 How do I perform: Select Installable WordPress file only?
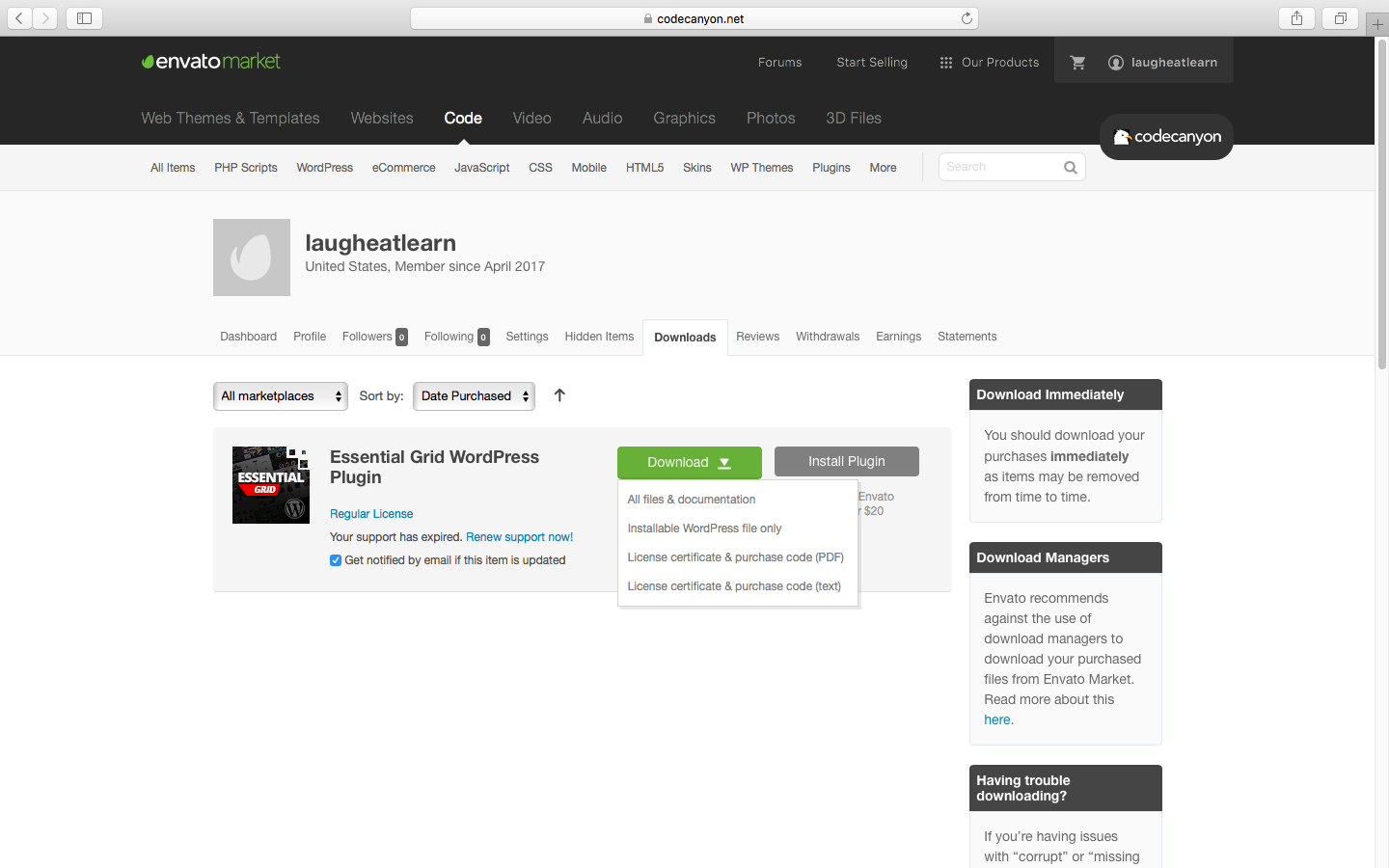click(704, 529)
